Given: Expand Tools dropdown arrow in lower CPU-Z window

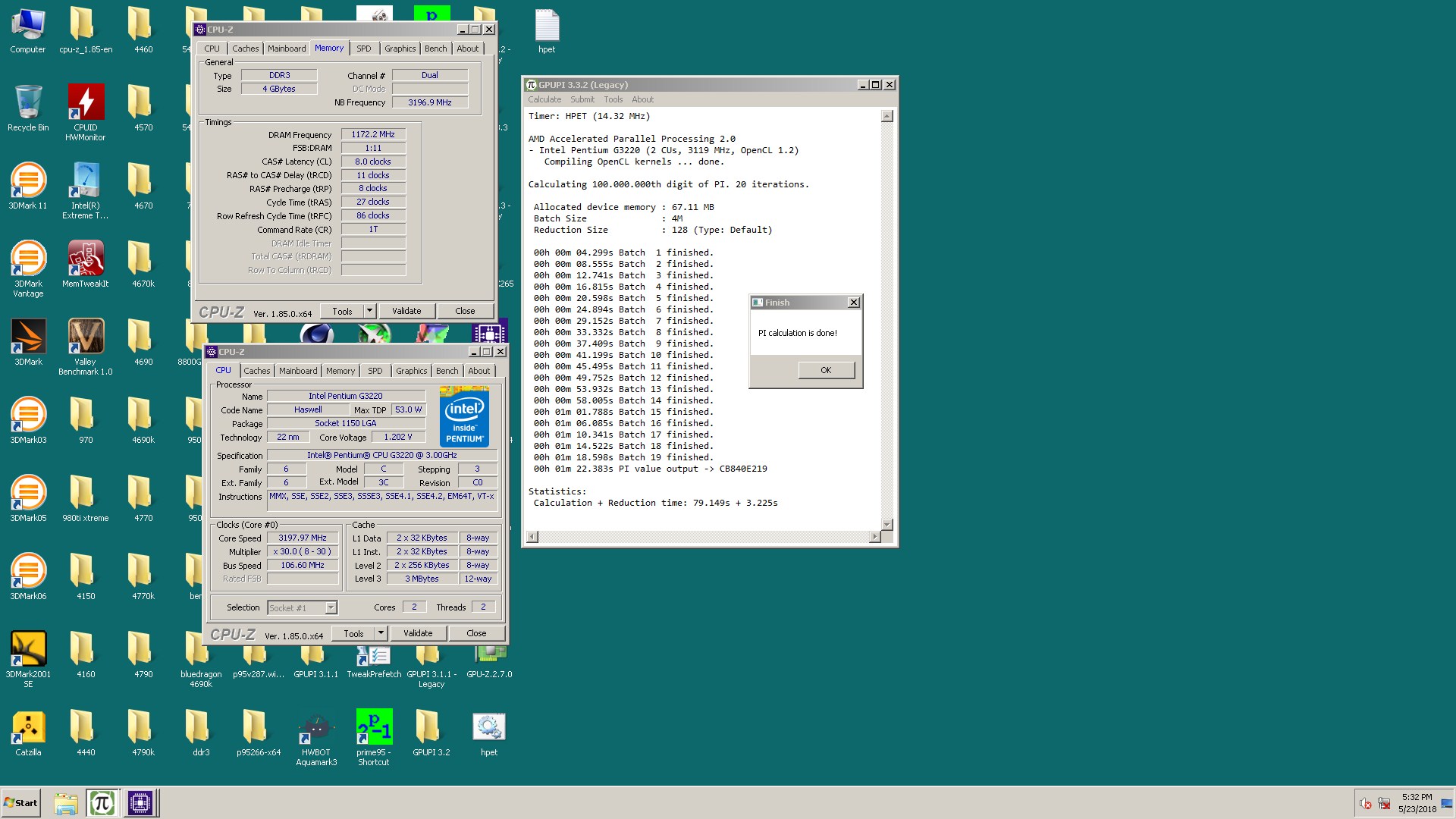Looking at the screenshot, I should click(381, 633).
